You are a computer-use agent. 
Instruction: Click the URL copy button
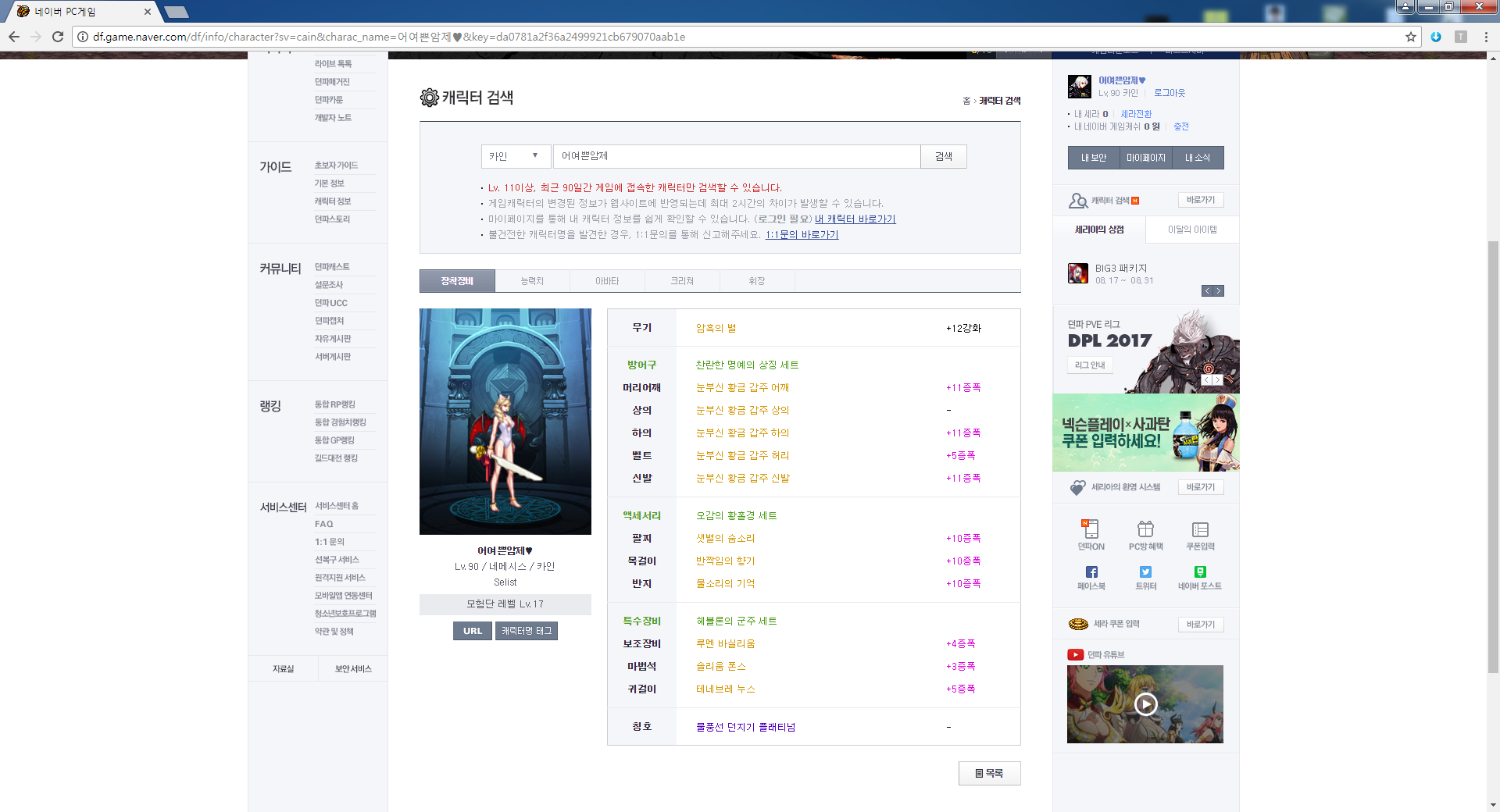473,631
